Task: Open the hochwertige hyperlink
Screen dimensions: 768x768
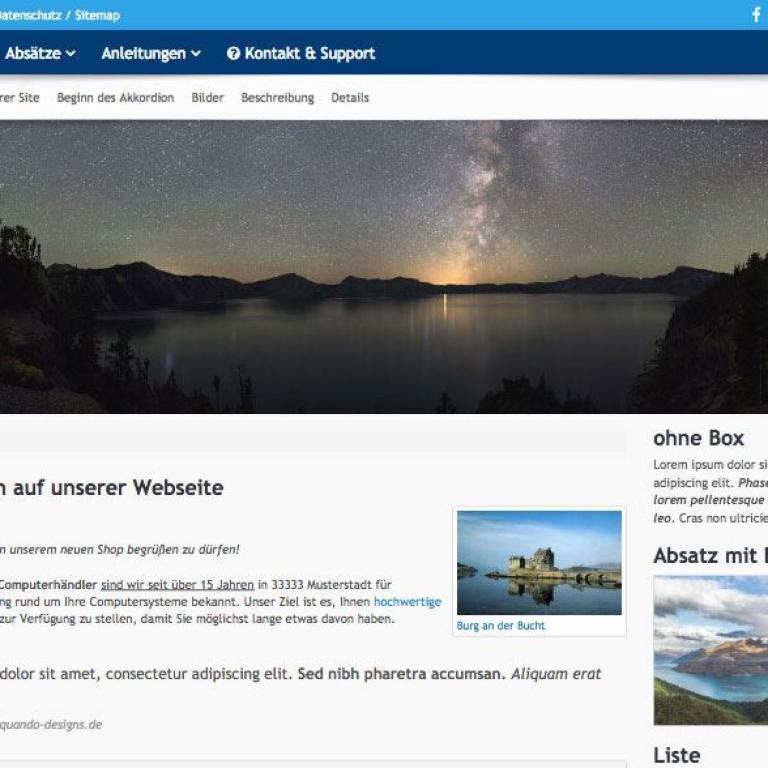Action: 408,601
